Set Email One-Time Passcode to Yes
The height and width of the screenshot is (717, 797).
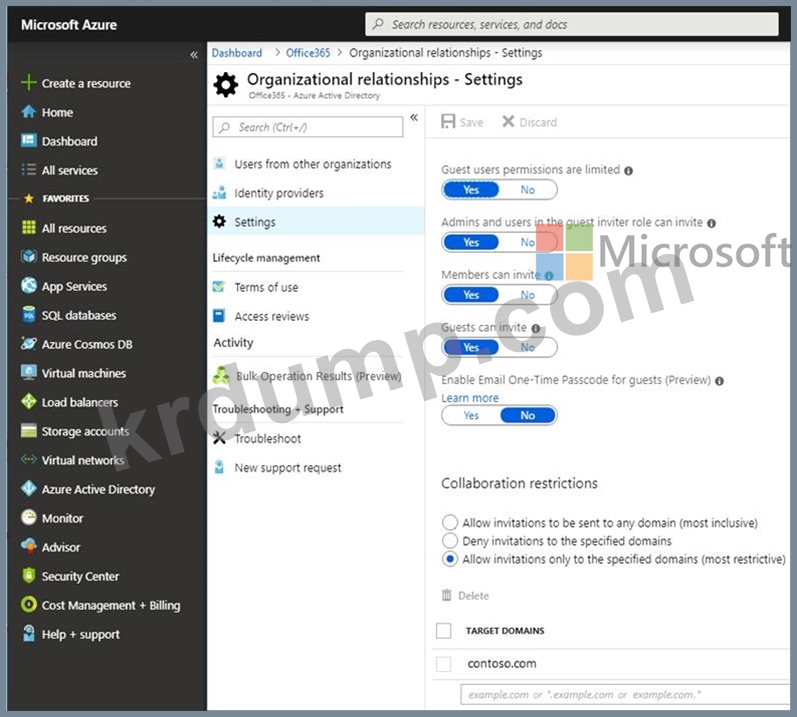tap(471, 415)
